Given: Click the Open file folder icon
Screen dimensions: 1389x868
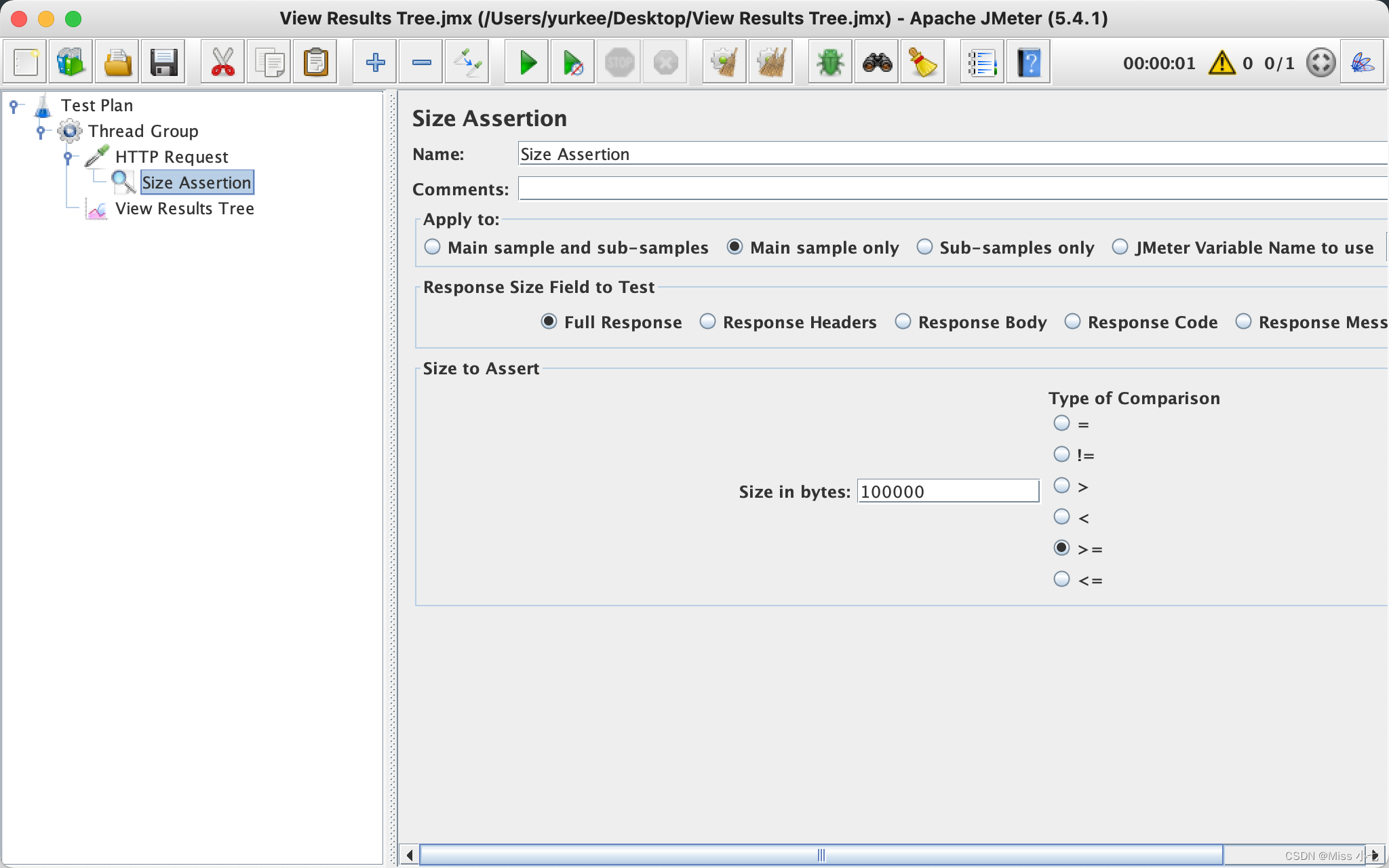Looking at the screenshot, I should tap(117, 62).
